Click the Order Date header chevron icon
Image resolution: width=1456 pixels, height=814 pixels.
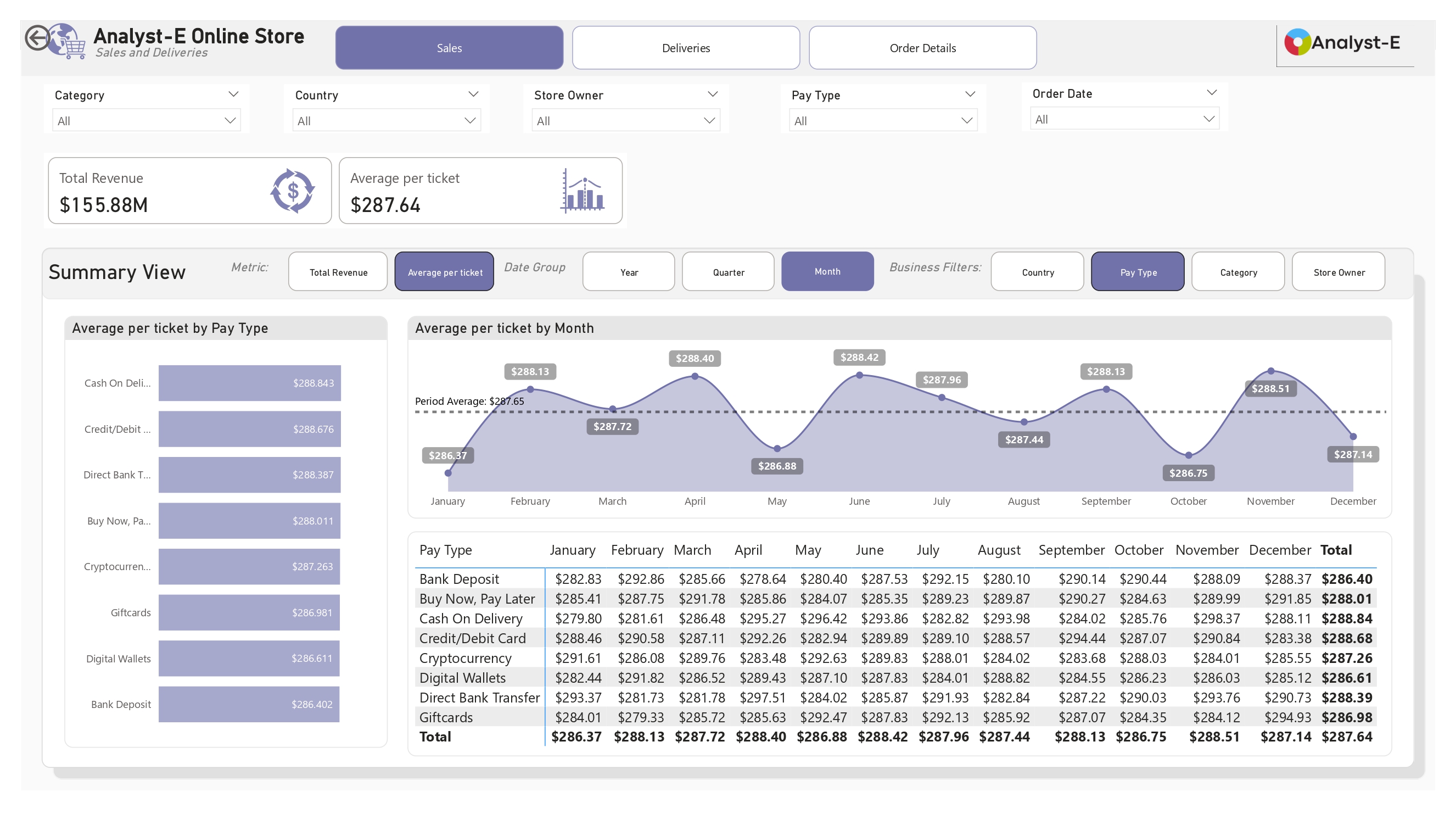tap(1211, 93)
